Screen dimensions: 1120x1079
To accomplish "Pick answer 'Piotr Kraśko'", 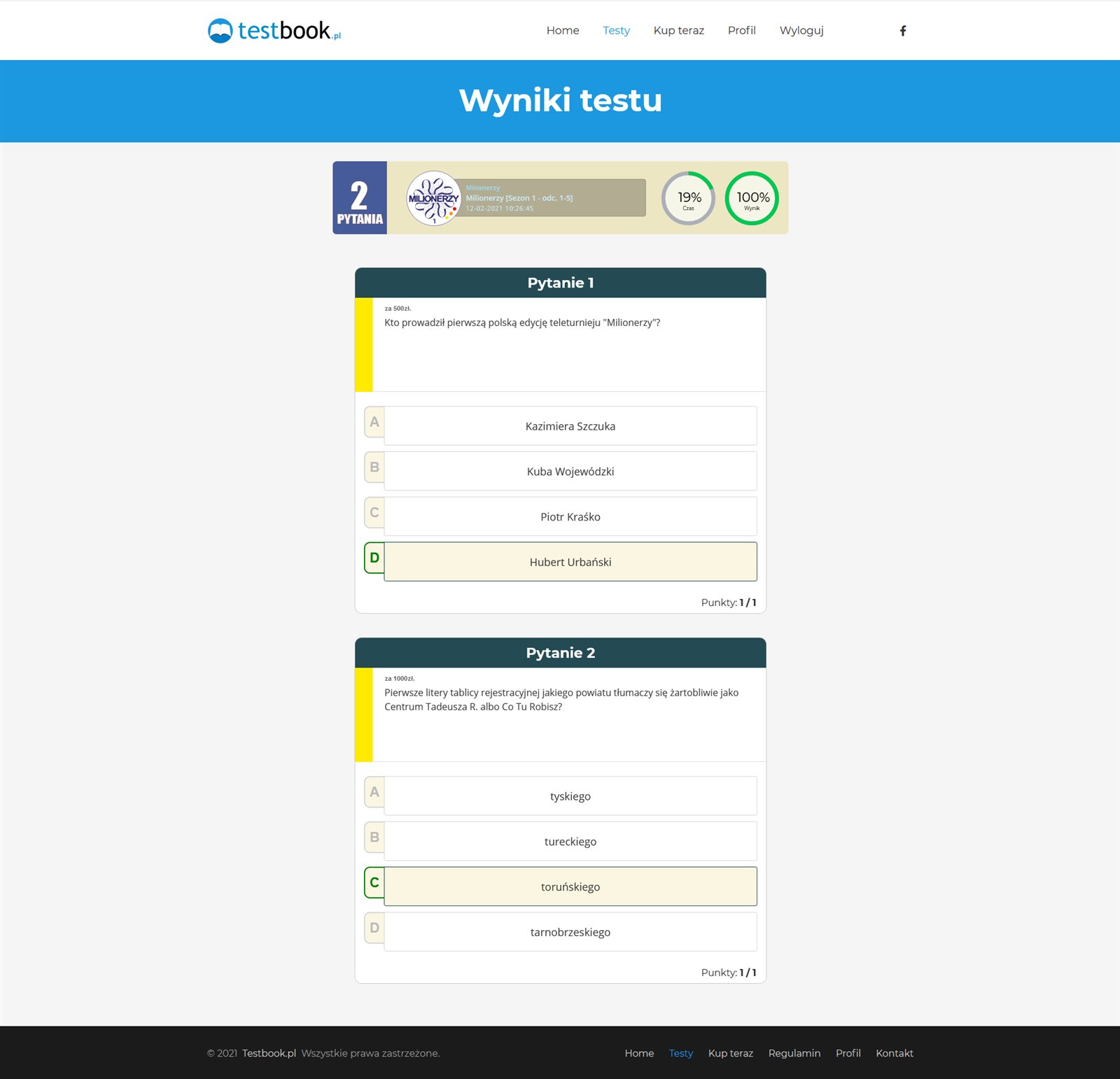I will click(570, 517).
